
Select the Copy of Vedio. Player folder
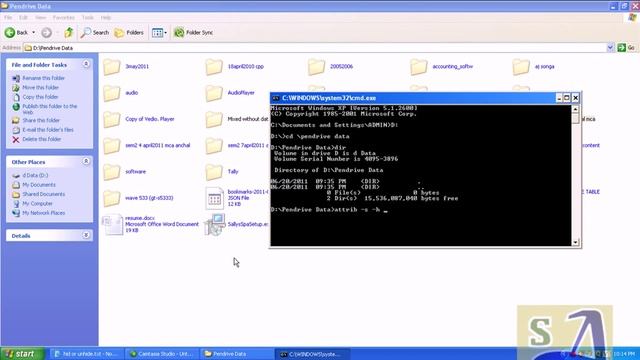pos(139,119)
